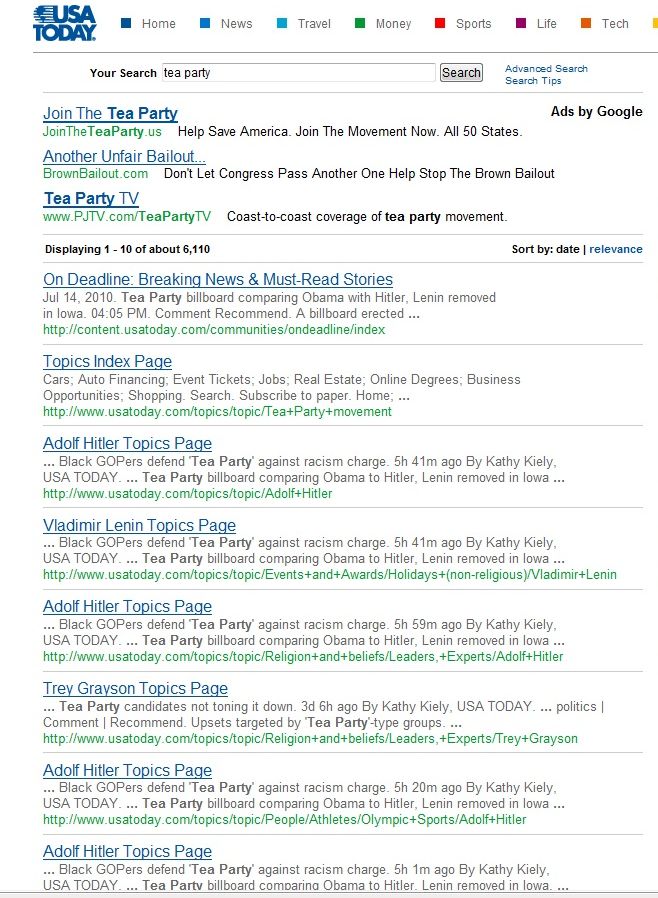The image size is (658, 898).
Task: Open the Vladimir Lenin Topics Page result
Action: pyautogui.click(x=140, y=525)
